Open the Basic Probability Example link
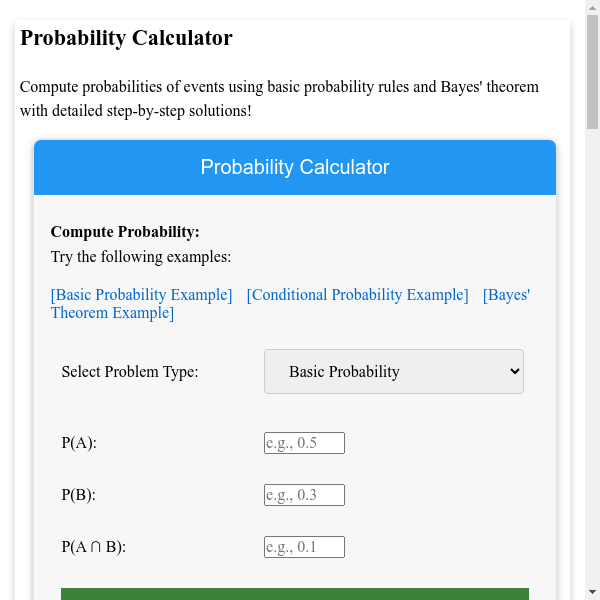The image size is (600, 600). (x=141, y=295)
